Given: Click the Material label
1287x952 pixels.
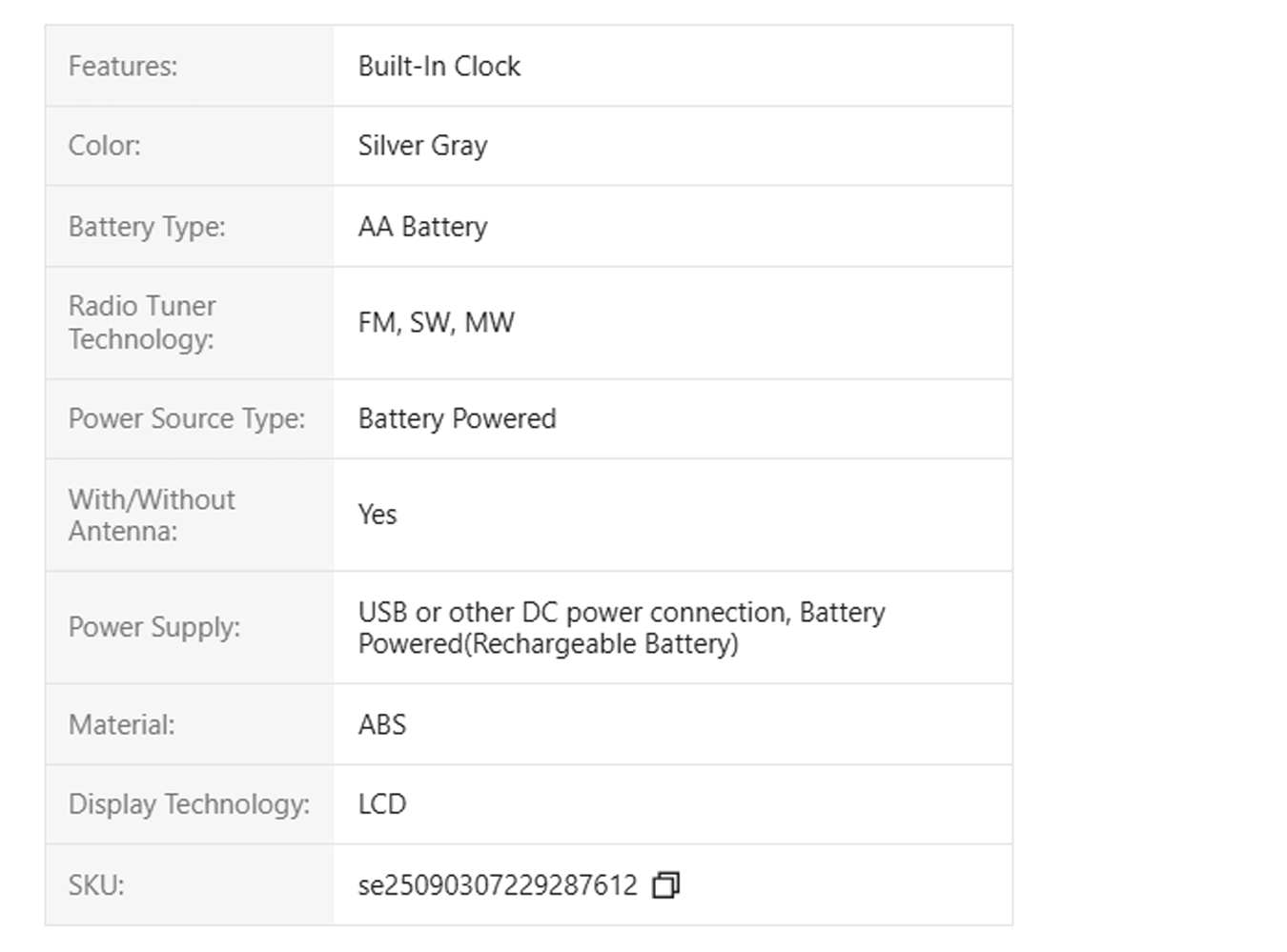Looking at the screenshot, I should (122, 725).
